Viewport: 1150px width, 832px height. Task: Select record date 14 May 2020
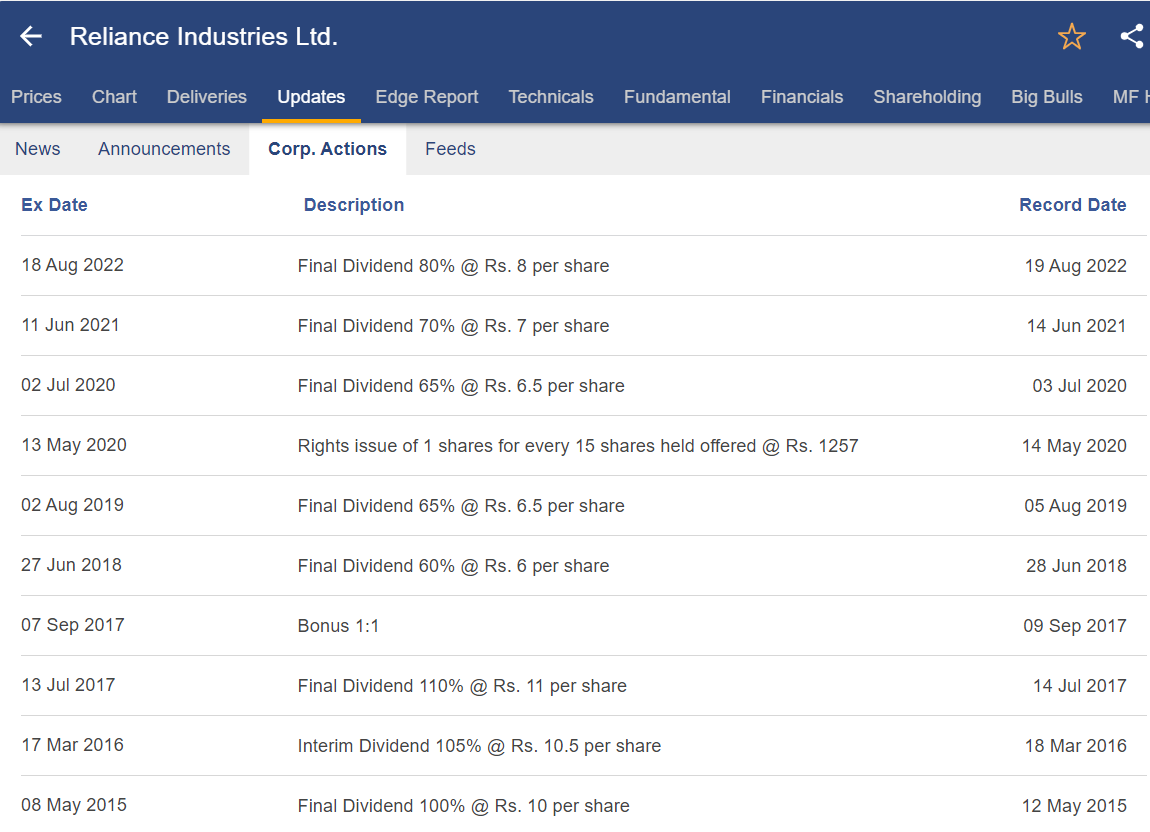point(1074,446)
